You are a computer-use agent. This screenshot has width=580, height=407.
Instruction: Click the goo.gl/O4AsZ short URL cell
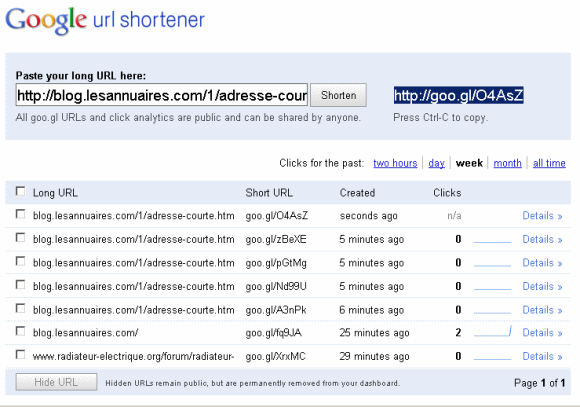[x=277, y=216]
